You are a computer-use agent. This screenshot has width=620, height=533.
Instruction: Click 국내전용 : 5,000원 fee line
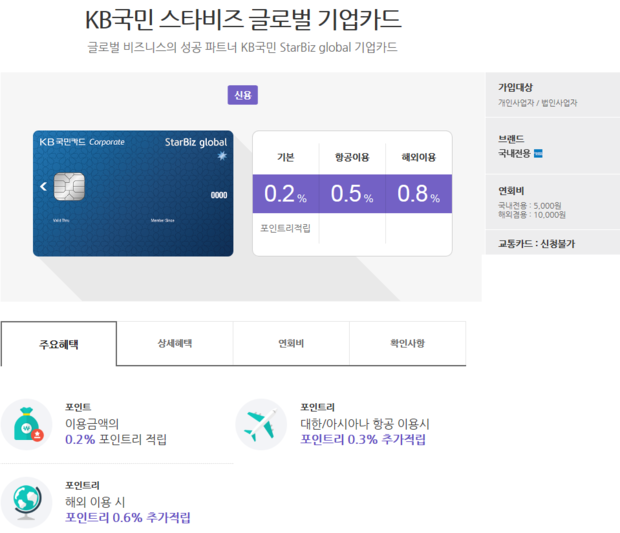529,206
